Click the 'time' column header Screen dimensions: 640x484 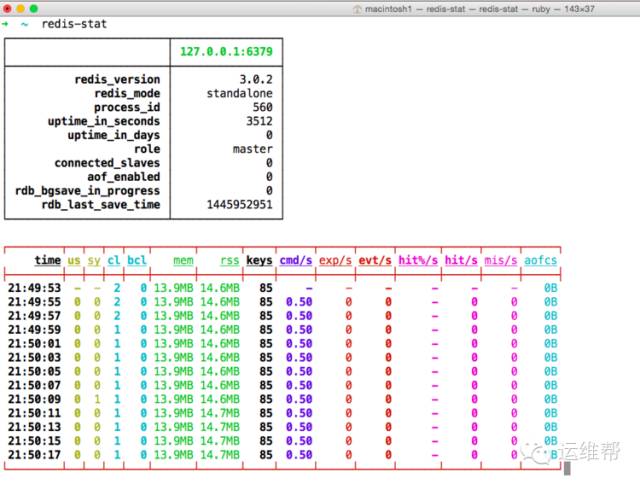pos(47,260)
